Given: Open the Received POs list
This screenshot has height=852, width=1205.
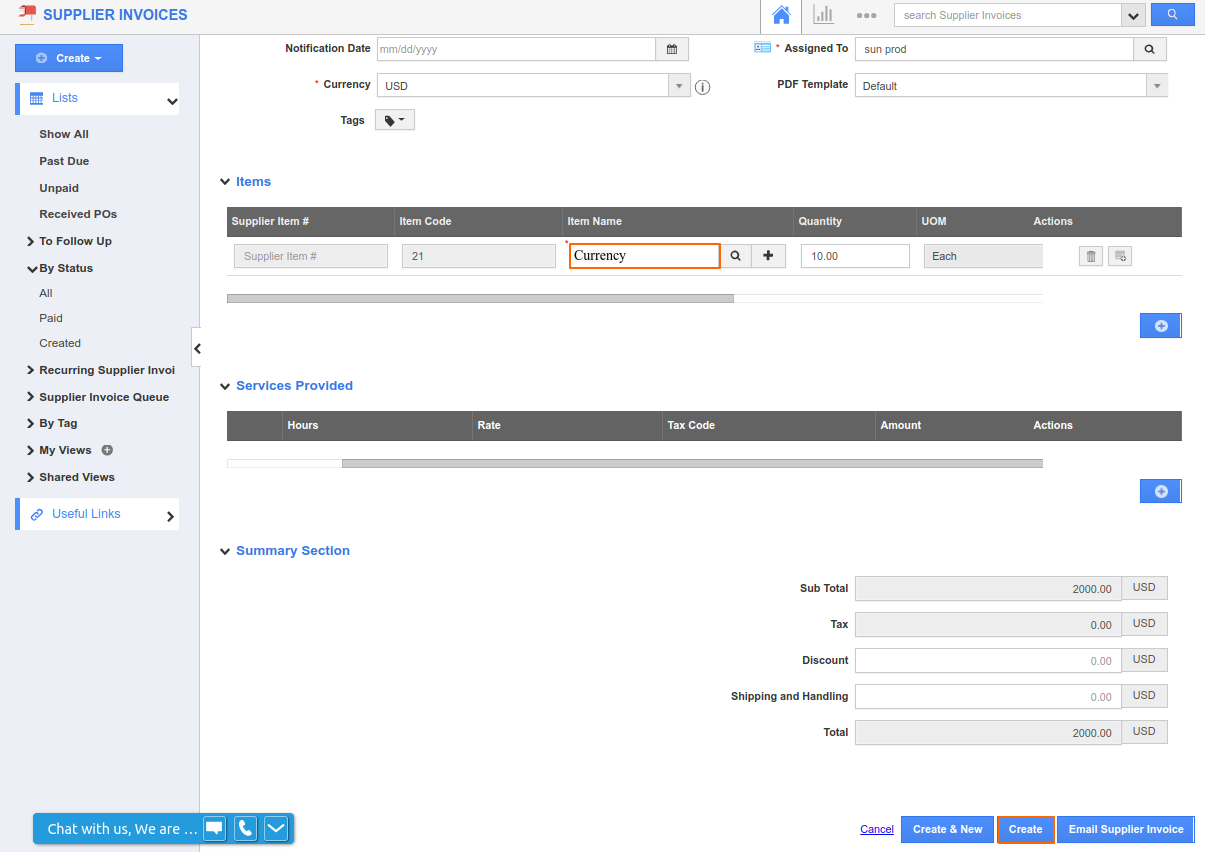Looking at the screenshot, I should click(x=78, y=214).
